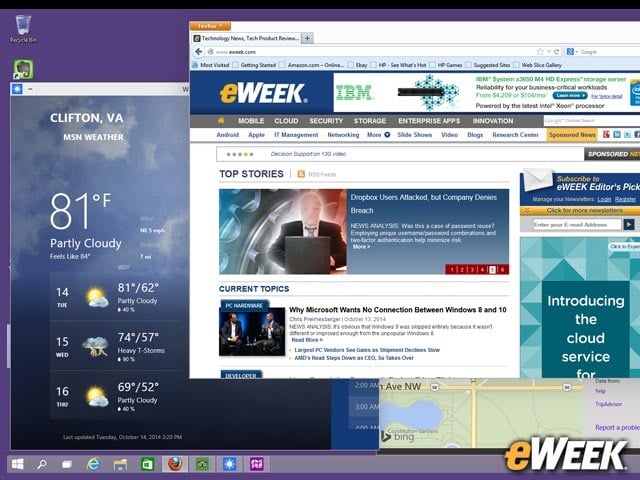Expand the search engine selector dropdown

point(572,52)
